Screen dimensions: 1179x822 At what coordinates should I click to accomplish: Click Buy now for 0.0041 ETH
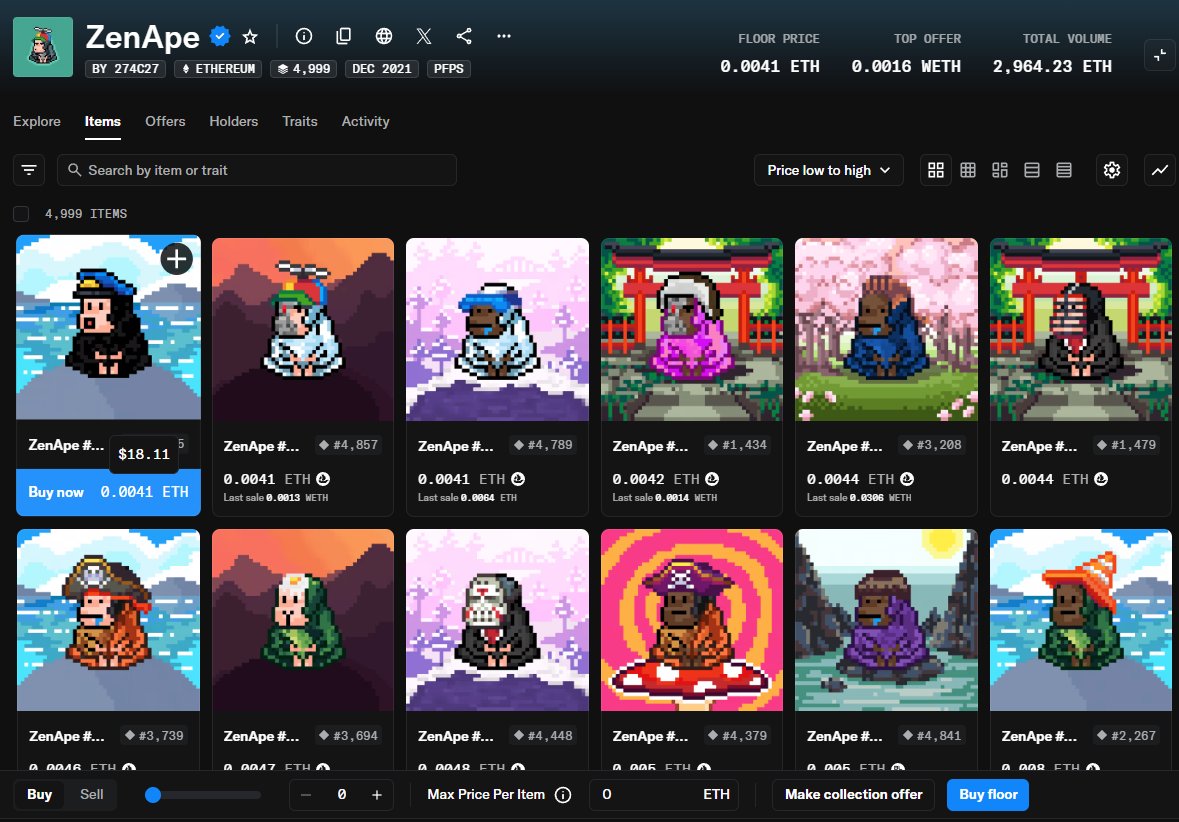[x=108, y=492]
